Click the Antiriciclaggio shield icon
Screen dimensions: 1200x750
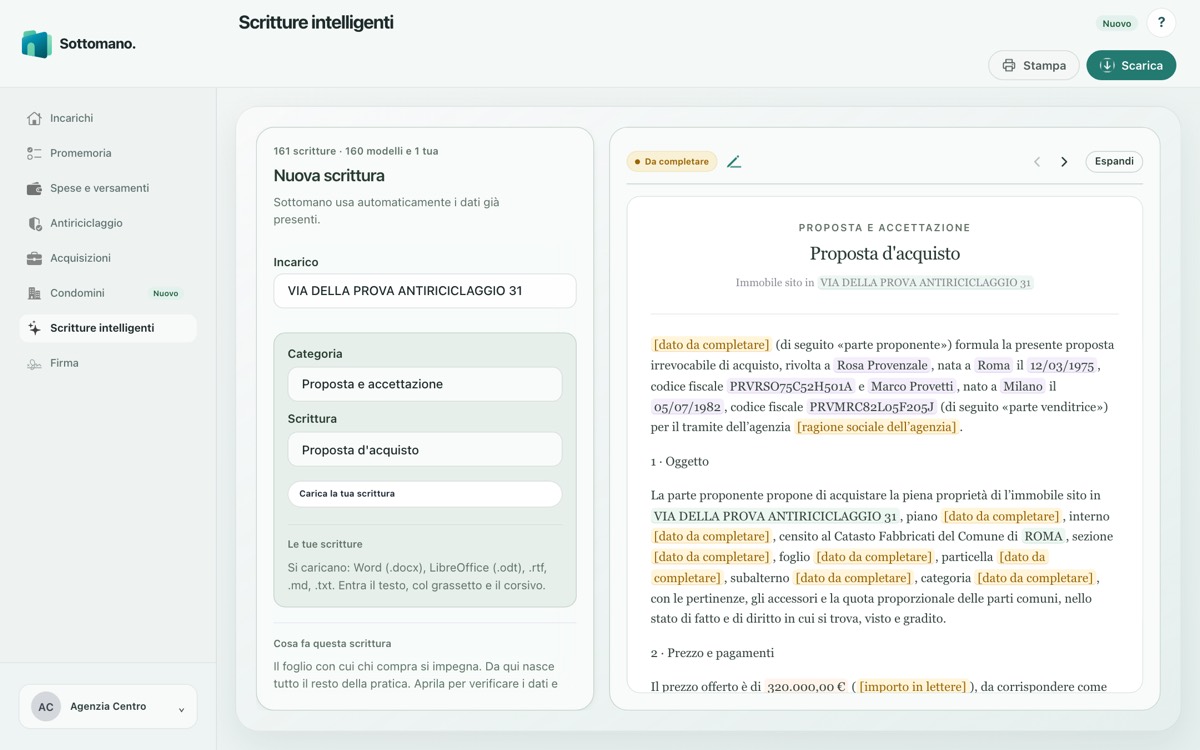click(35, 223)
